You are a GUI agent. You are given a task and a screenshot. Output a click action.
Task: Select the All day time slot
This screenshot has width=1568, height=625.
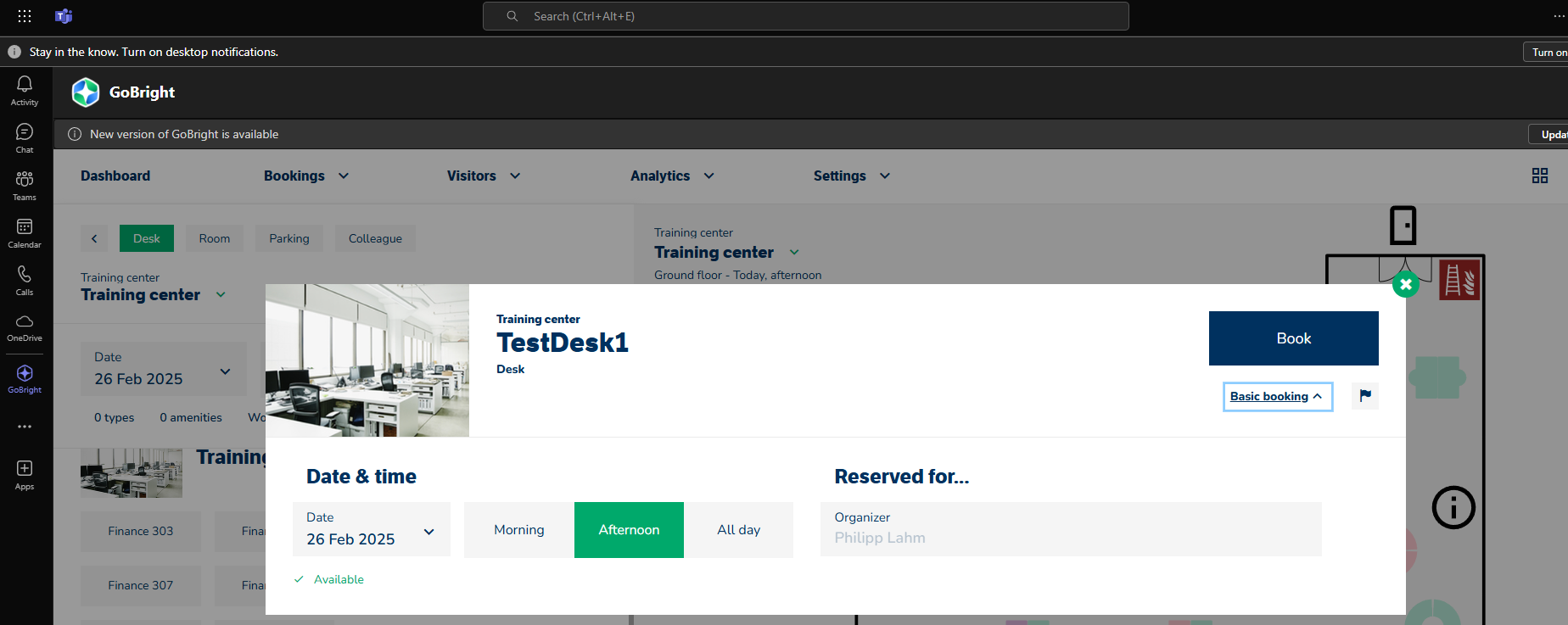point(738,530)
